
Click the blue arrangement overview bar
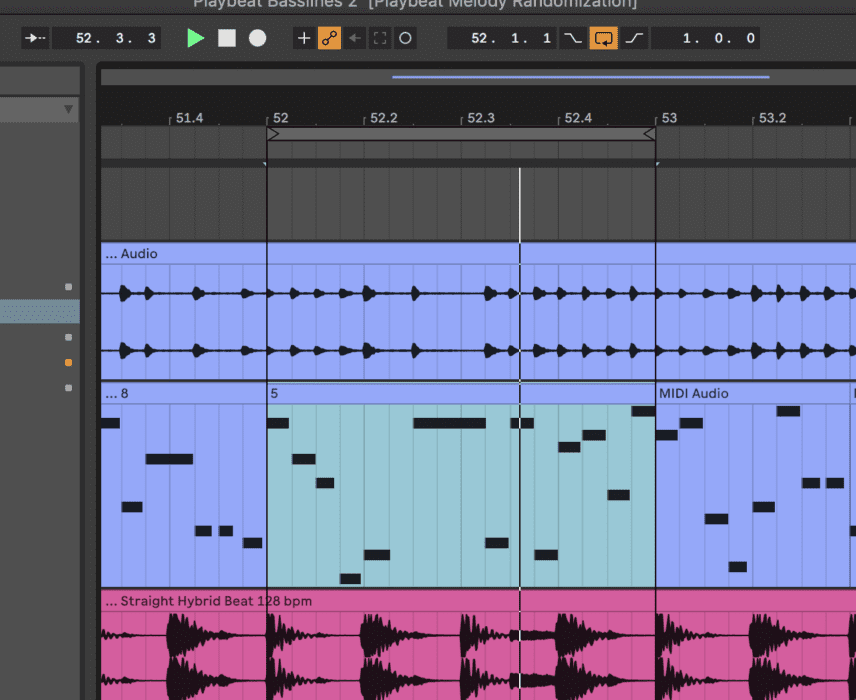(x=581, y=77)
